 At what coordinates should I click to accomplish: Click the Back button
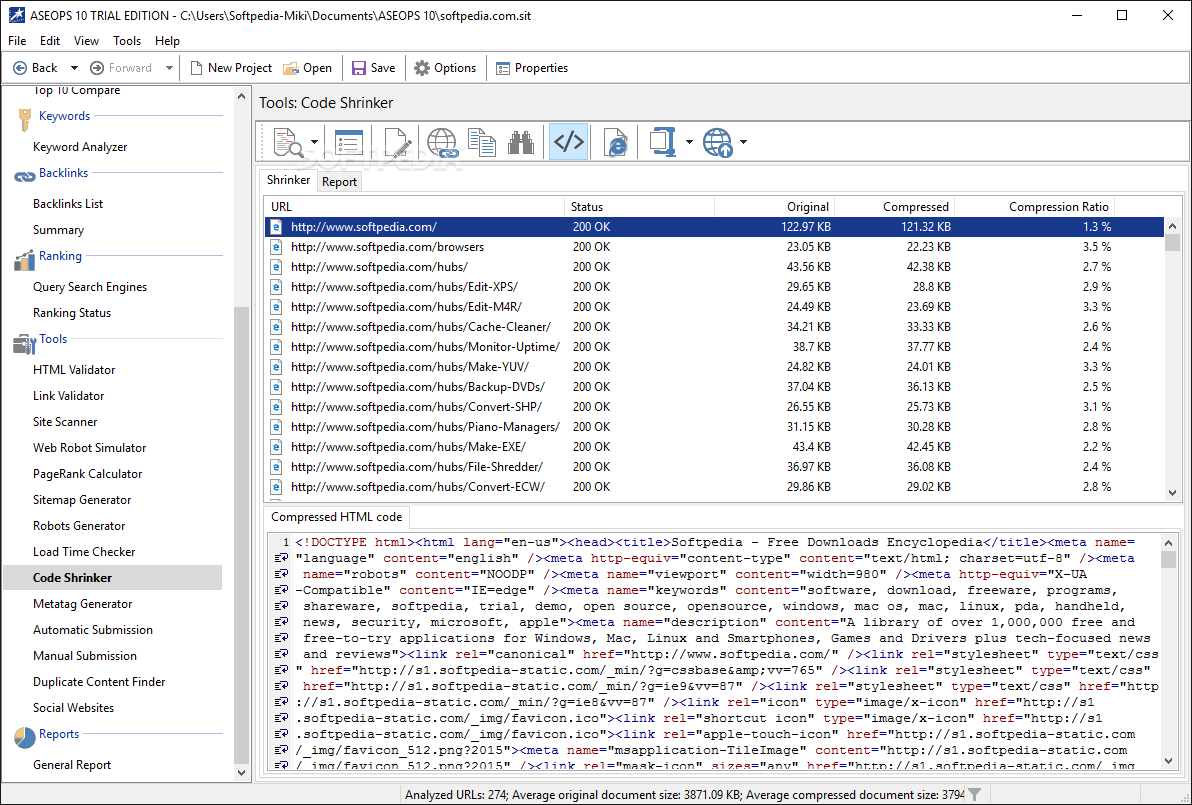(x=35, y=68)
